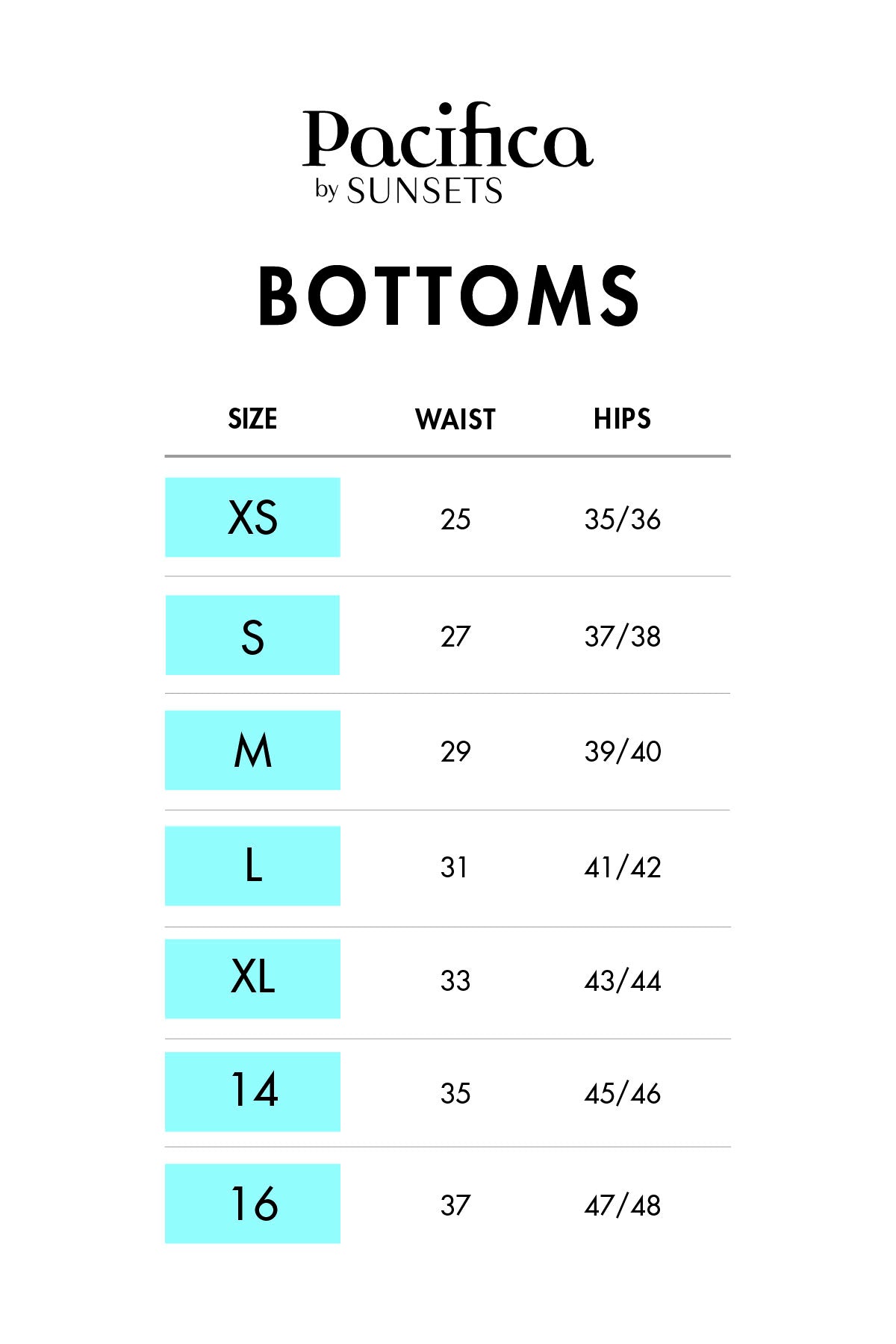Click the "by SUNSETS" brand text

click(408, 191)
